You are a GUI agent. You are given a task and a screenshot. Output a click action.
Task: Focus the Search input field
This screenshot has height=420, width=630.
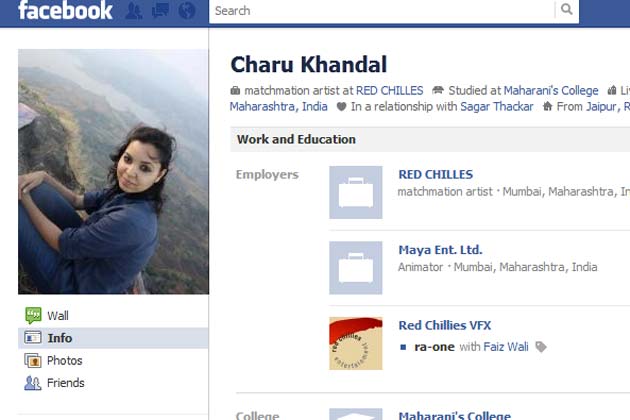[x=382, y=10]
